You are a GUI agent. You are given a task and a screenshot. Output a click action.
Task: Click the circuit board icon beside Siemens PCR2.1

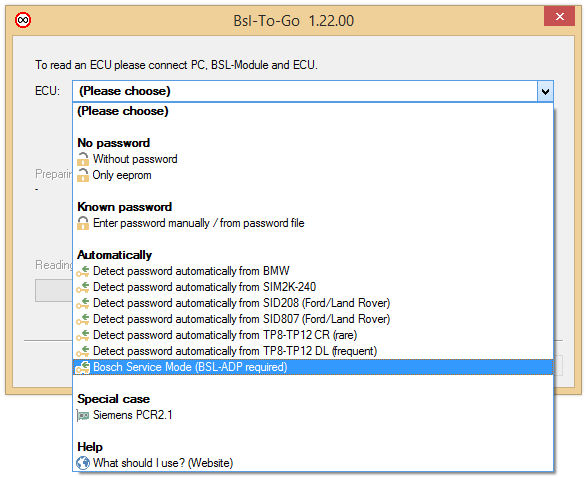(83, 415)
